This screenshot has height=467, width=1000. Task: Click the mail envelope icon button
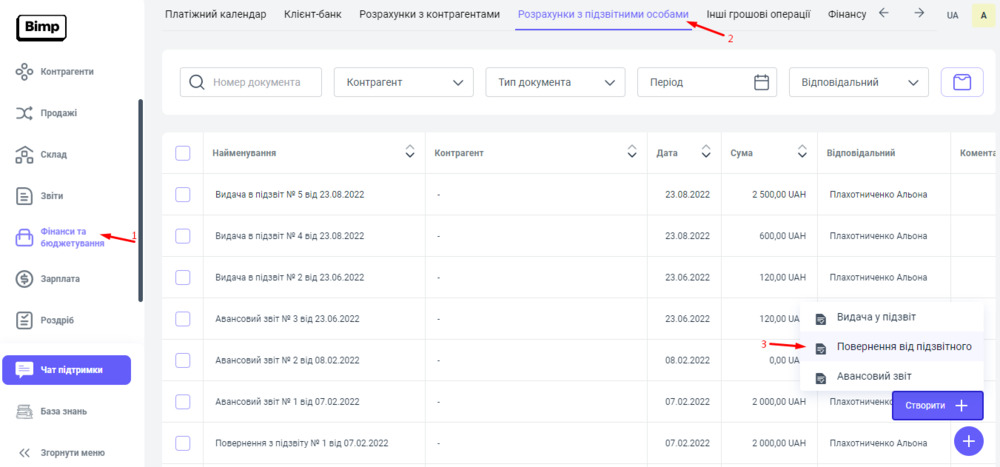tap(961, 82)
